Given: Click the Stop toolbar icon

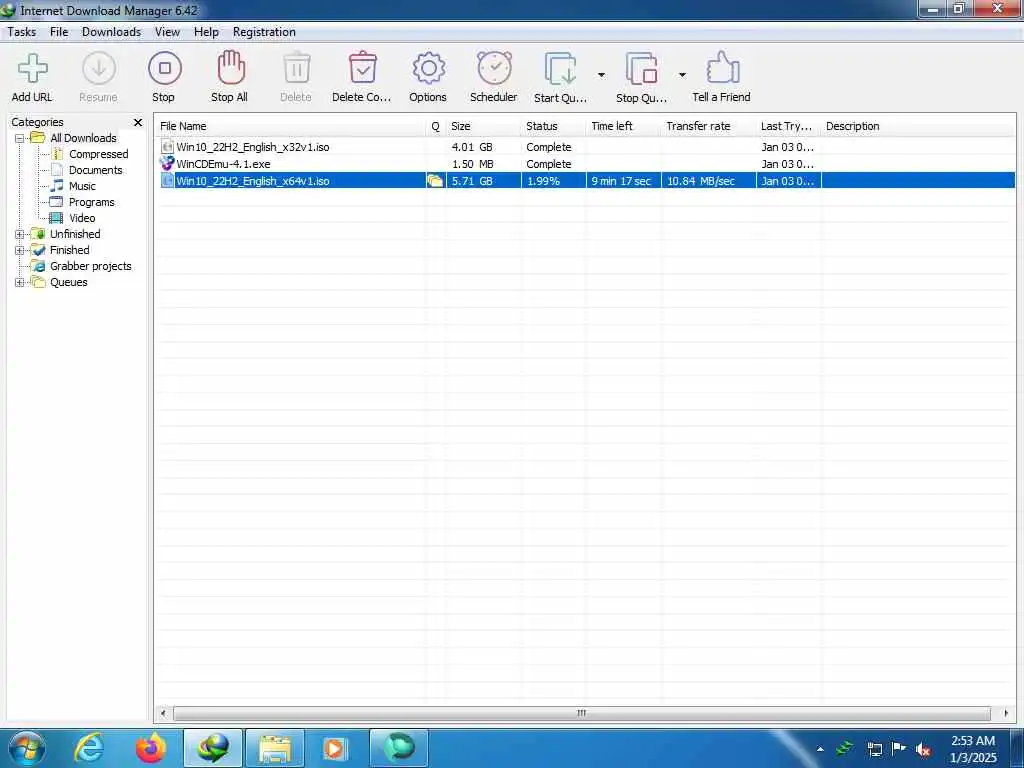Looking at the screenshot, I should (165, 69).
